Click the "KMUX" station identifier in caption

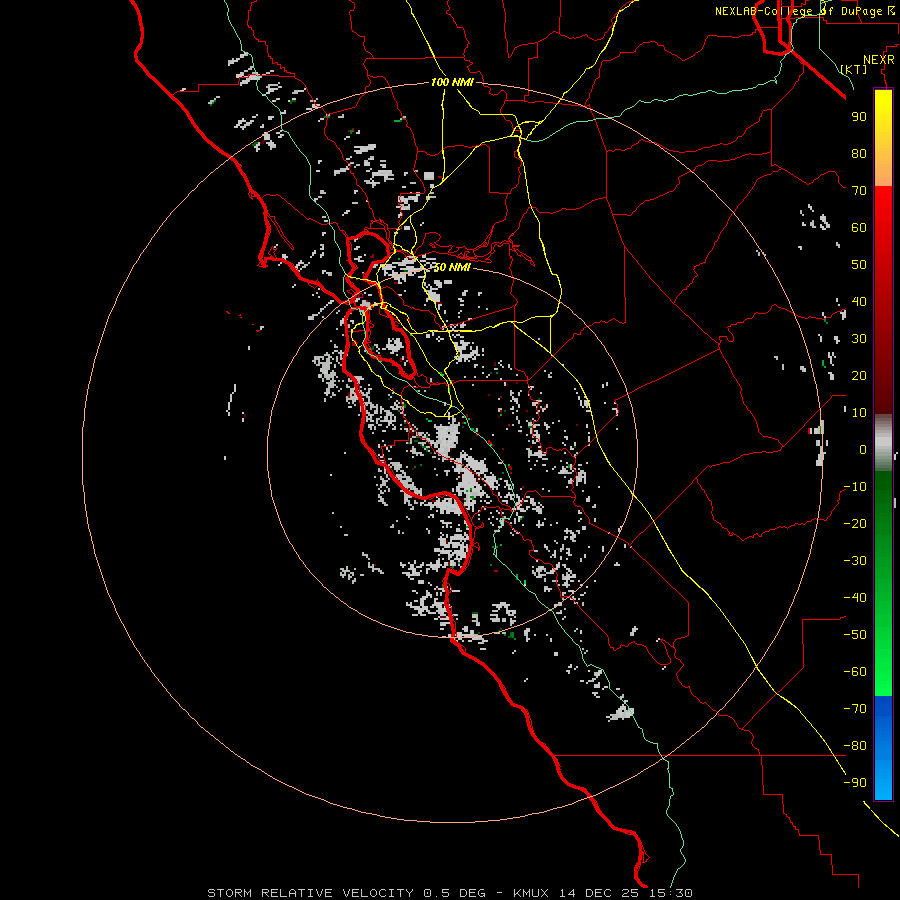pos(531,893)
